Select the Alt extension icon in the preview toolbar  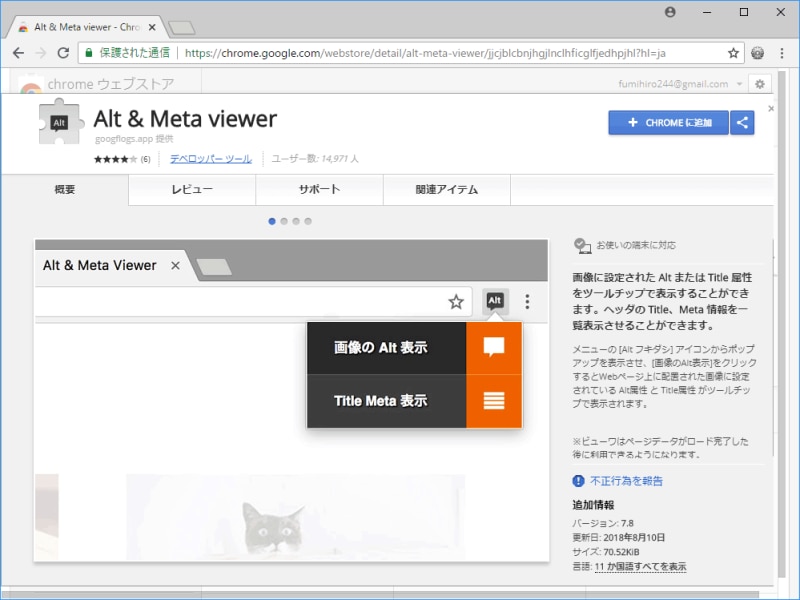(x=493, y=300)
